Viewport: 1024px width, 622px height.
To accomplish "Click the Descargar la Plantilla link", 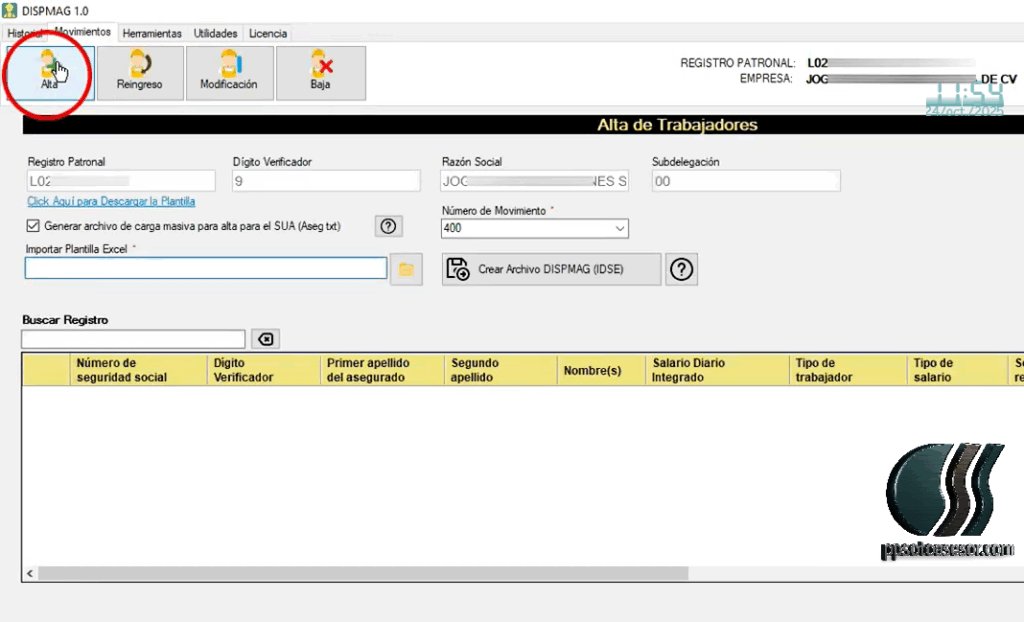I will (x=111, y=202).
